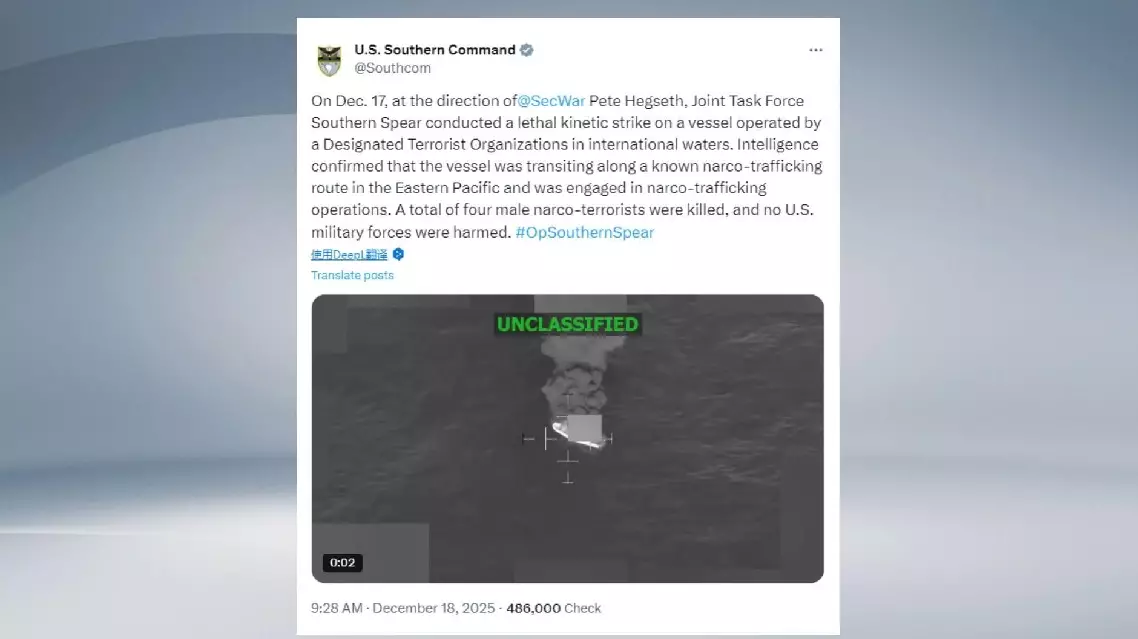The height and width of the screenshot is (639, 1138).
Task: Open the @SecWar mention in the post
Action: click(551, 101)
